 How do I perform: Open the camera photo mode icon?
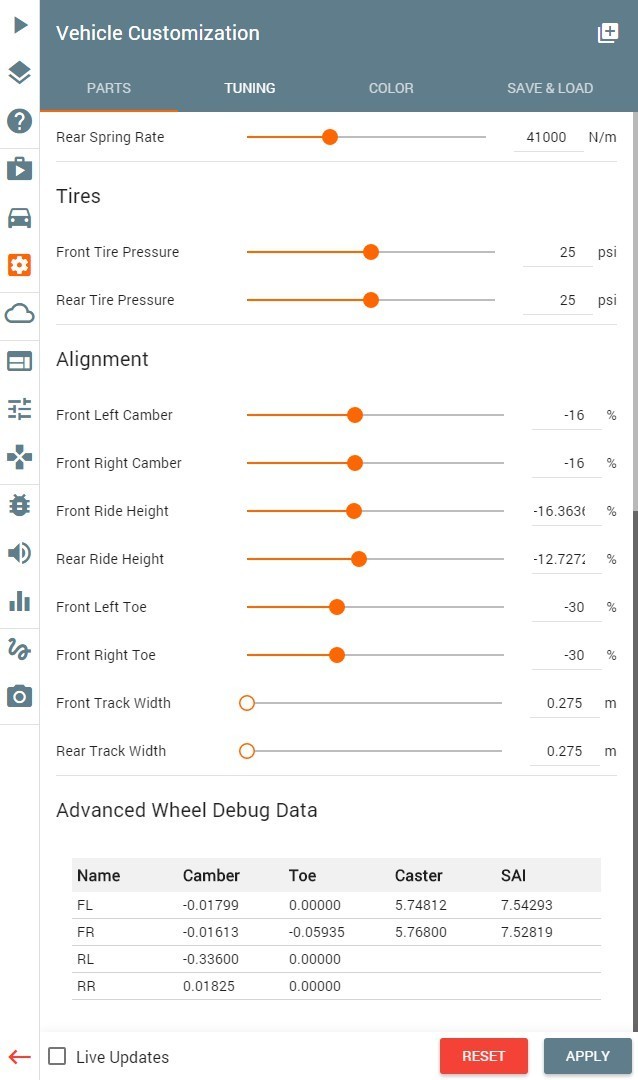tap(20, 696)
